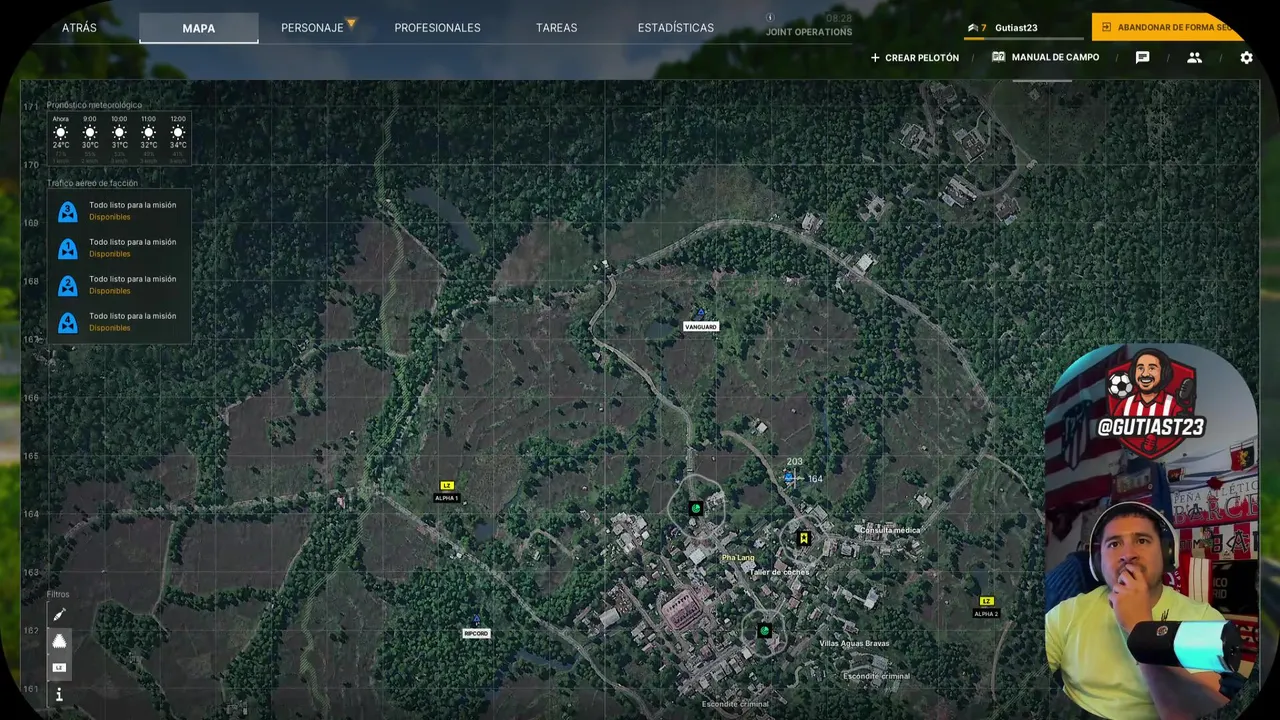The image size is (1280, 720).
Task: Click the 12:00 34°C weather forecast entry
Action: click(178, 137)
